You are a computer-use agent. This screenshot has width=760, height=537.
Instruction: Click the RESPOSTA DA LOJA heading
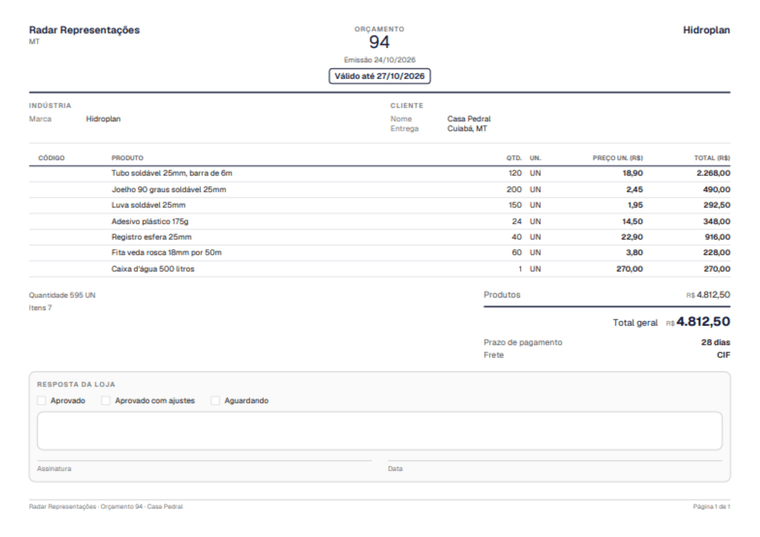click(x=76, y=384)
